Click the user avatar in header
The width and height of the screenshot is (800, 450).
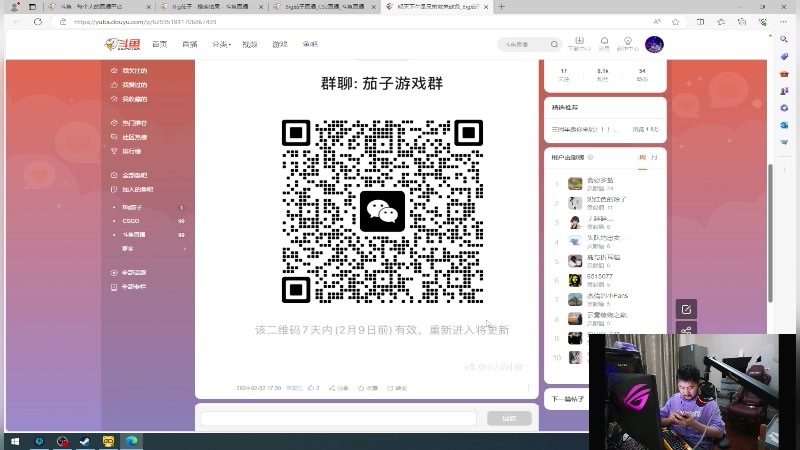[x=654, y=44]
